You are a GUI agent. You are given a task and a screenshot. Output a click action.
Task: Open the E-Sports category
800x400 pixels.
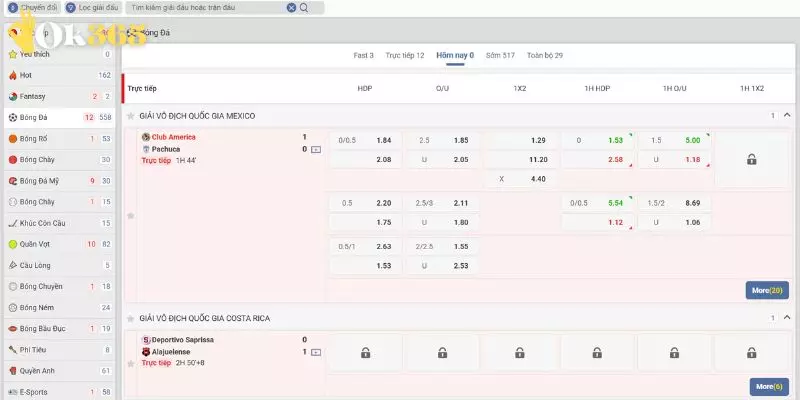click(34, 392)
